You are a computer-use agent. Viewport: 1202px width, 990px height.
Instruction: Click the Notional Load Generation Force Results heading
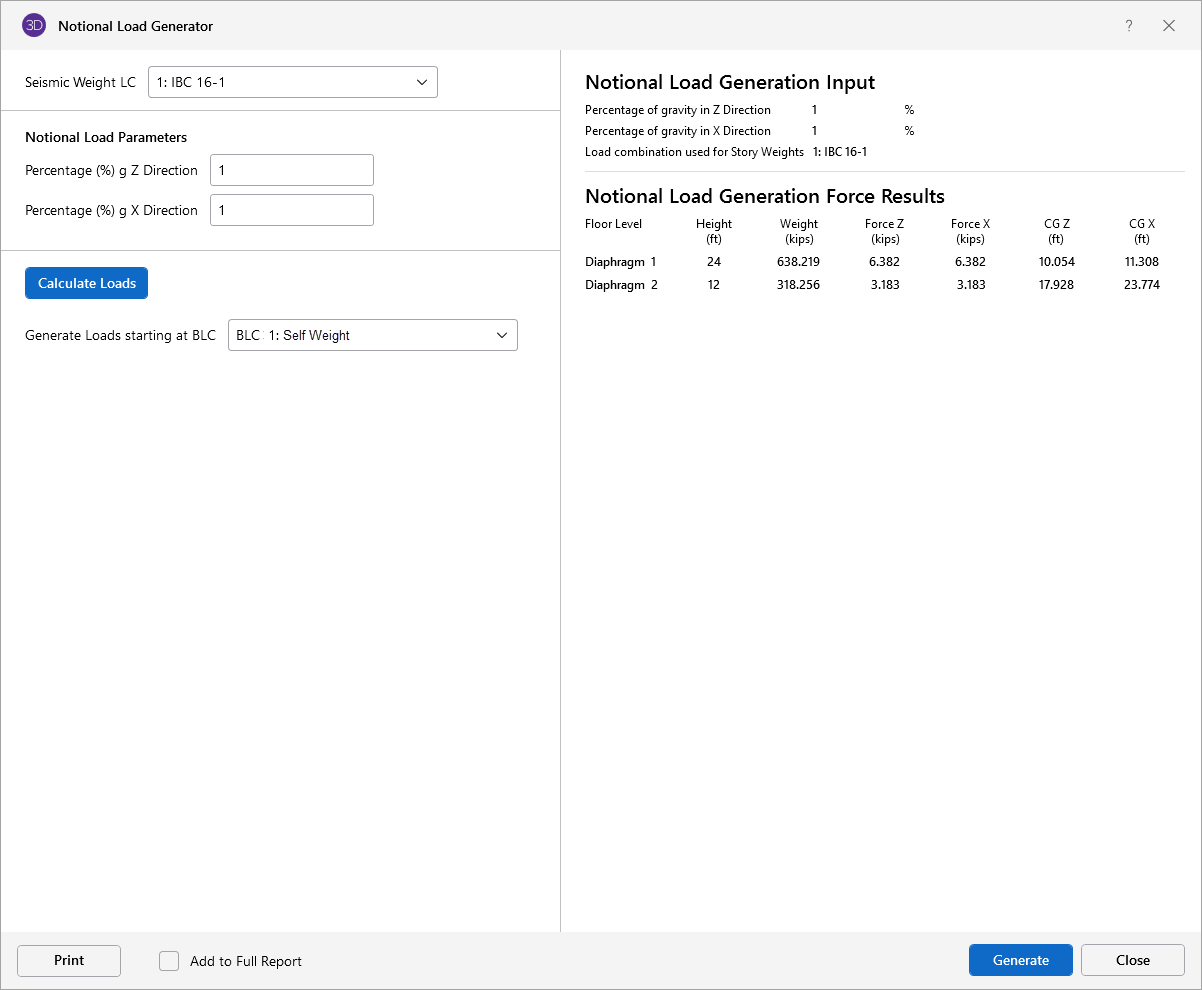(764, 196)
